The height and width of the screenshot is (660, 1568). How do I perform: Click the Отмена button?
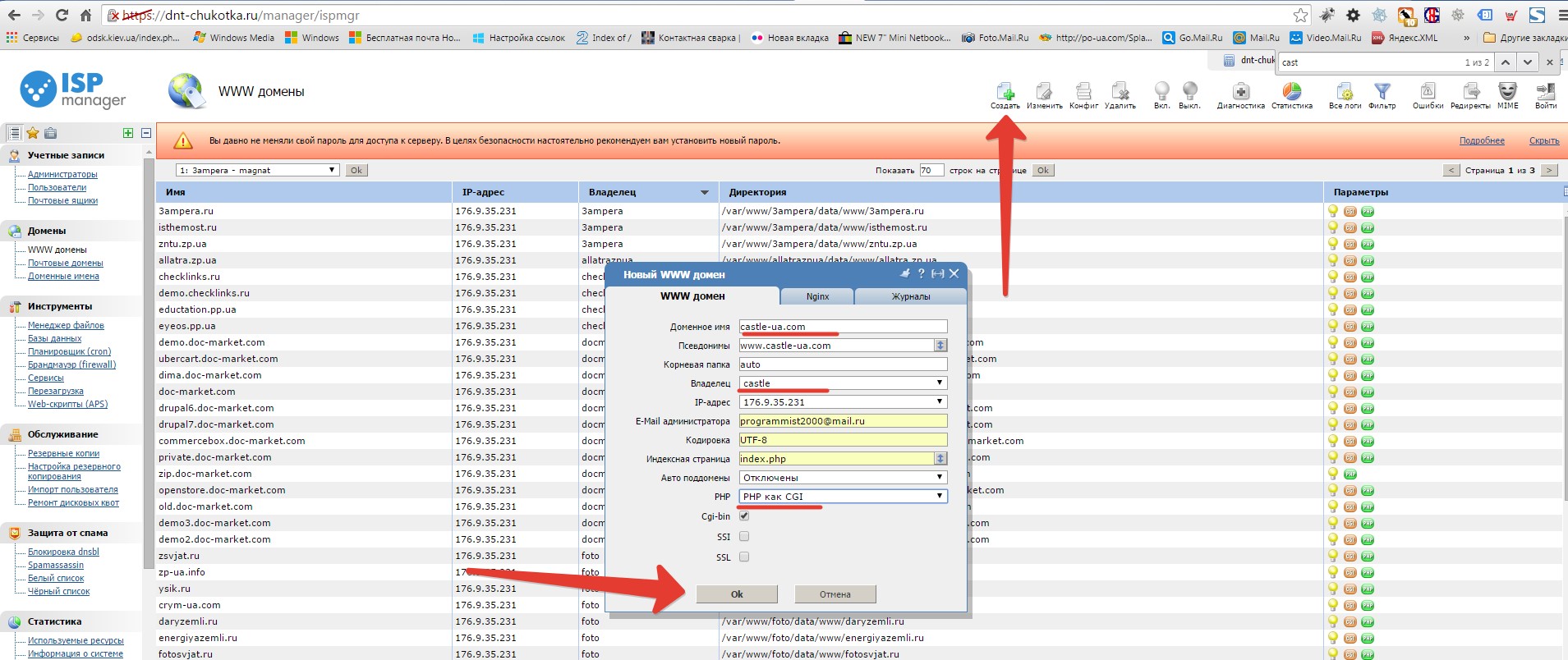tap(835, 594)
